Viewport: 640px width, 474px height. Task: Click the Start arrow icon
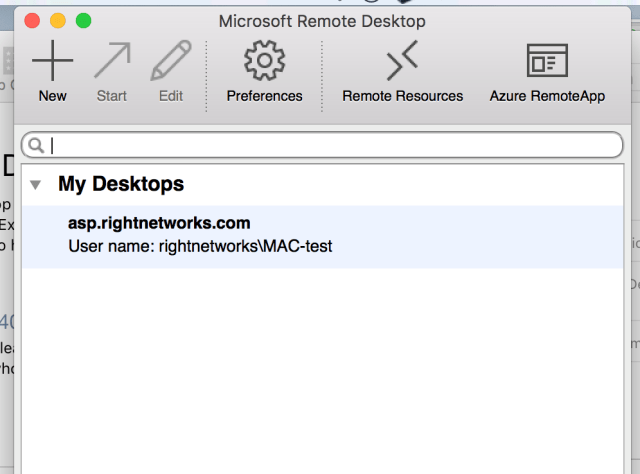point(112,62)
